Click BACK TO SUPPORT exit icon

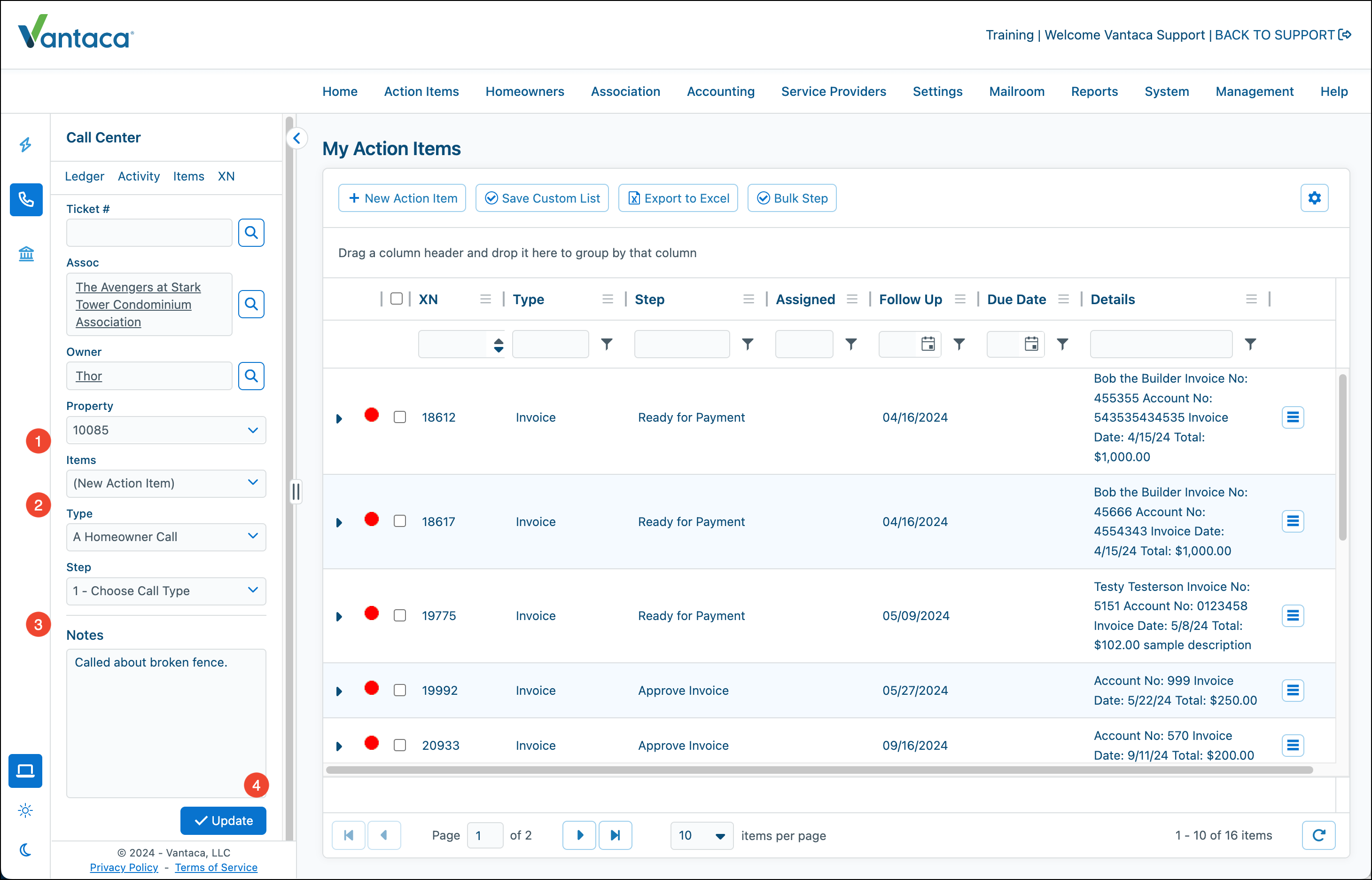coord(1345,35)
